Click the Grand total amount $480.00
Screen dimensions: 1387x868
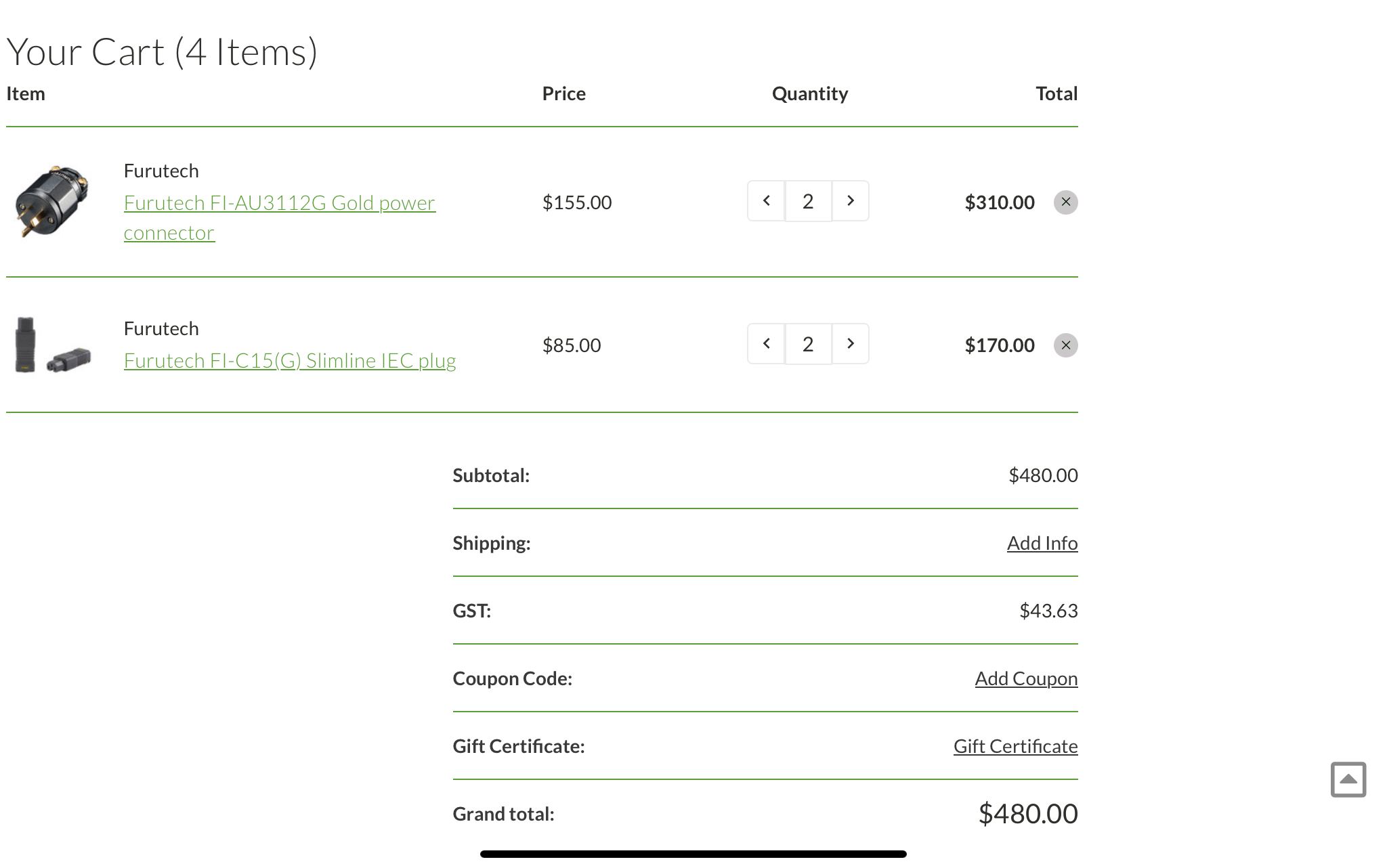point(1027,814)
